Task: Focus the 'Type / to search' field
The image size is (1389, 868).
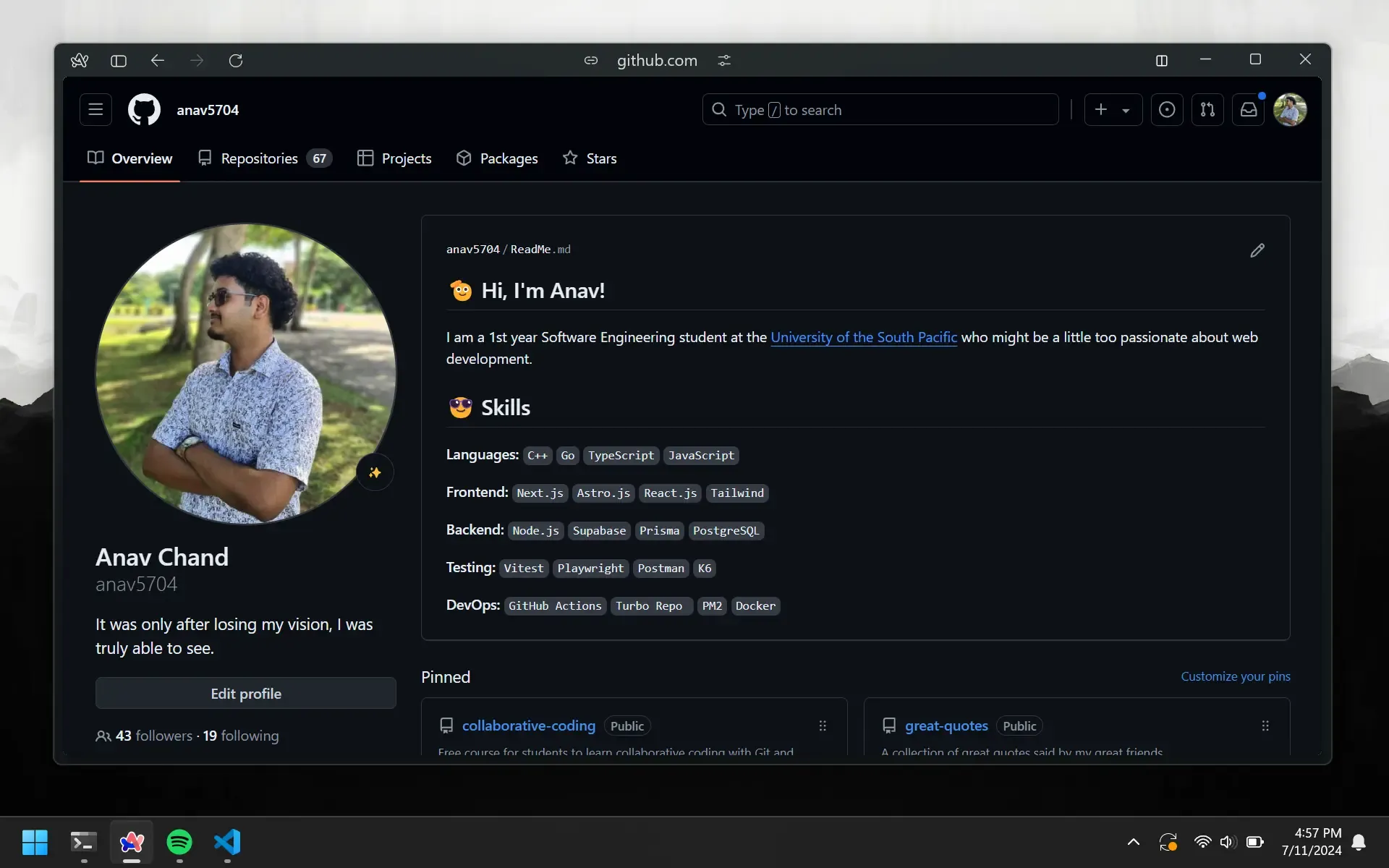Action: pos(880,109)
